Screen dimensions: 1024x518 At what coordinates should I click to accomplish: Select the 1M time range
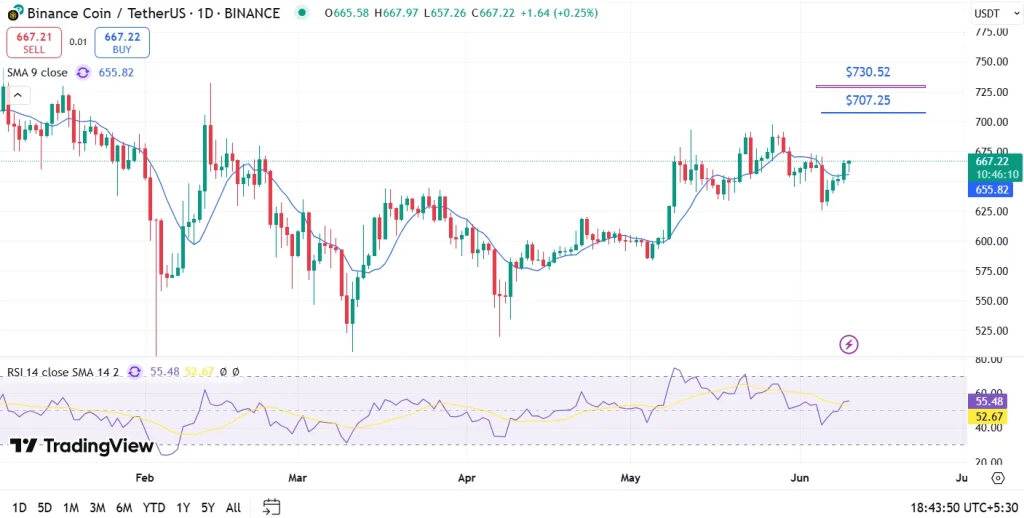(x=71, y=508)
